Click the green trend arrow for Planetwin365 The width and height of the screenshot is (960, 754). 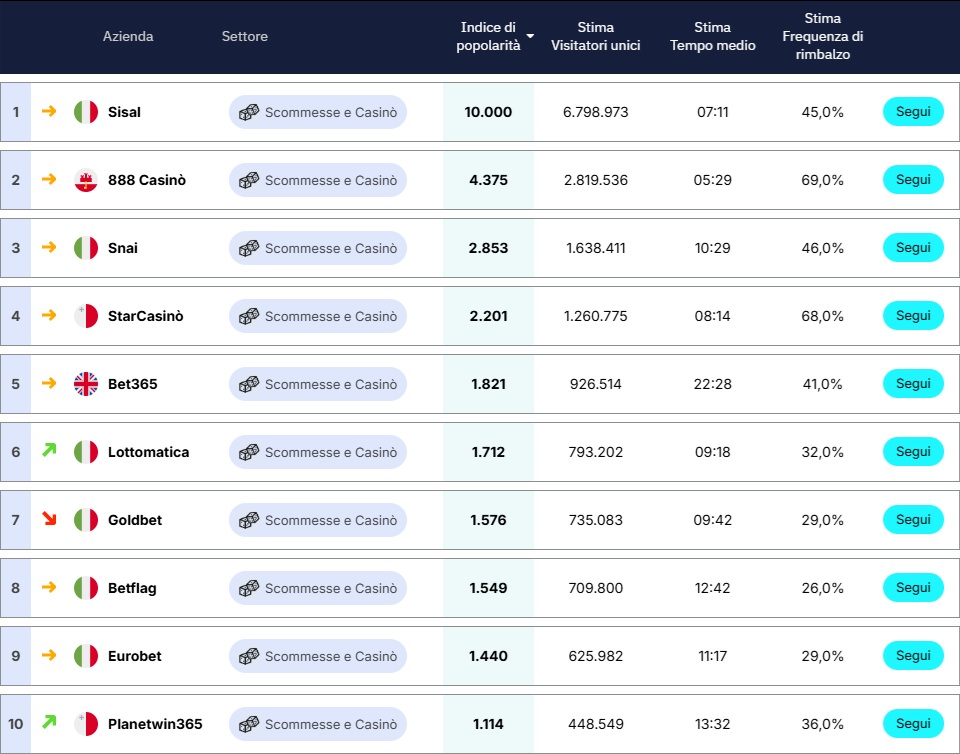[50, 723]
